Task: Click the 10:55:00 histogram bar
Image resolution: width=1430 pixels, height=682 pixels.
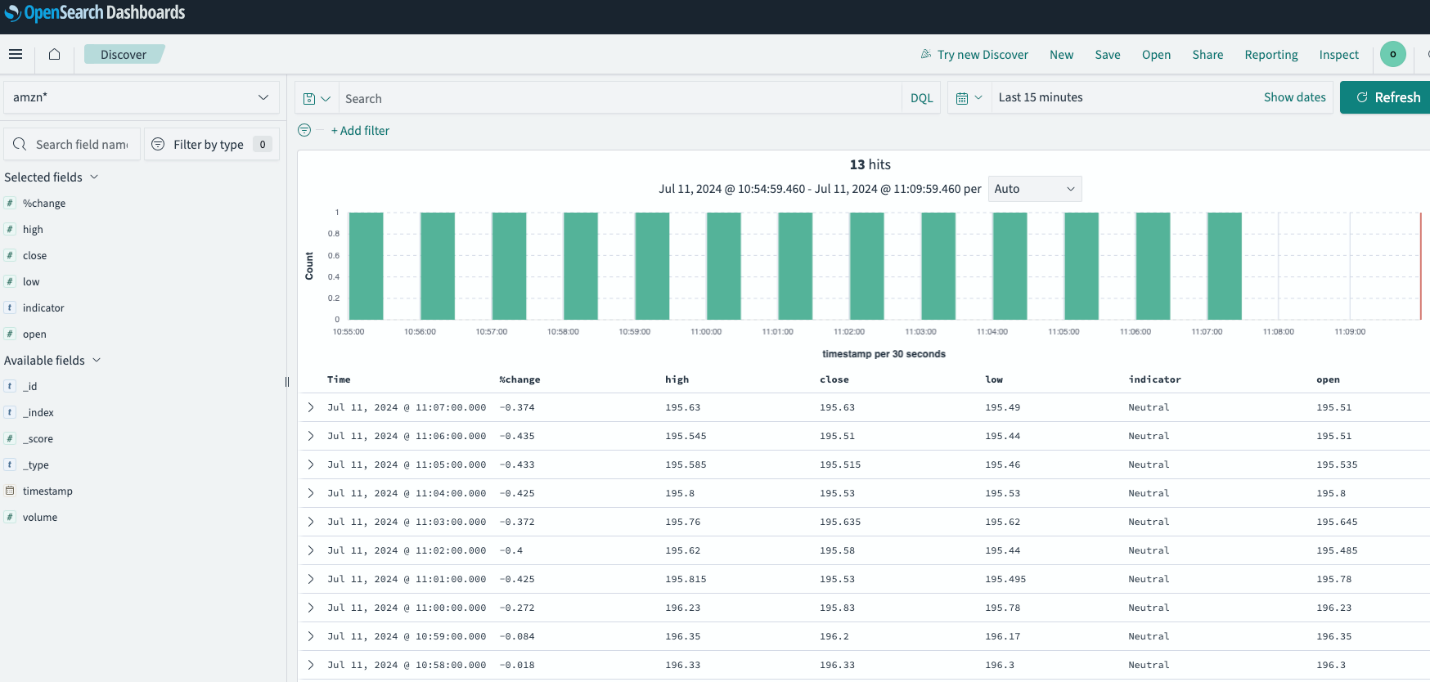Action: click(x=366, y=265)
